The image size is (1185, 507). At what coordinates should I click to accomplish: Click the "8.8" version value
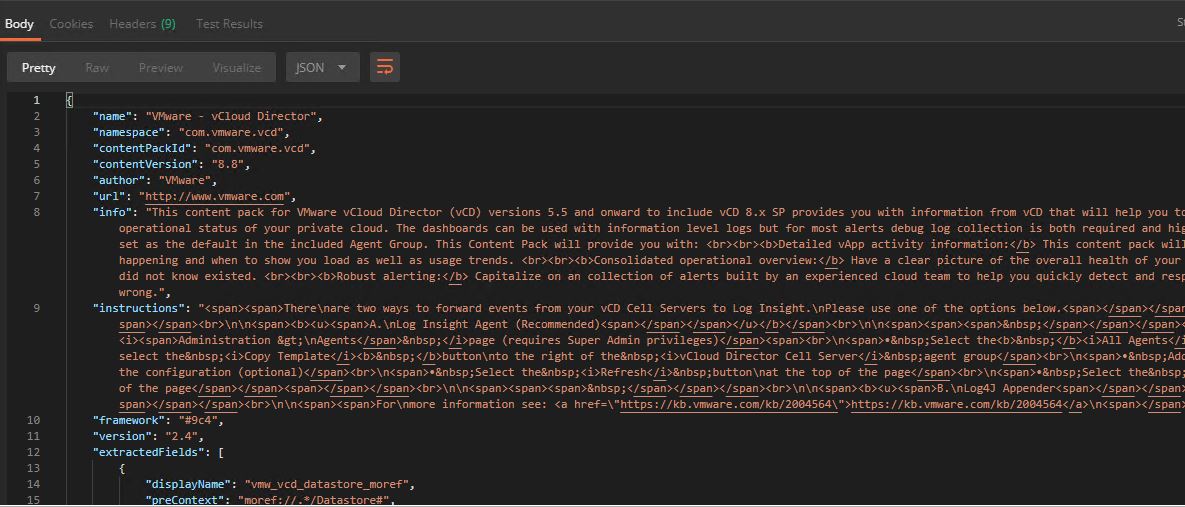click(227, 164)
